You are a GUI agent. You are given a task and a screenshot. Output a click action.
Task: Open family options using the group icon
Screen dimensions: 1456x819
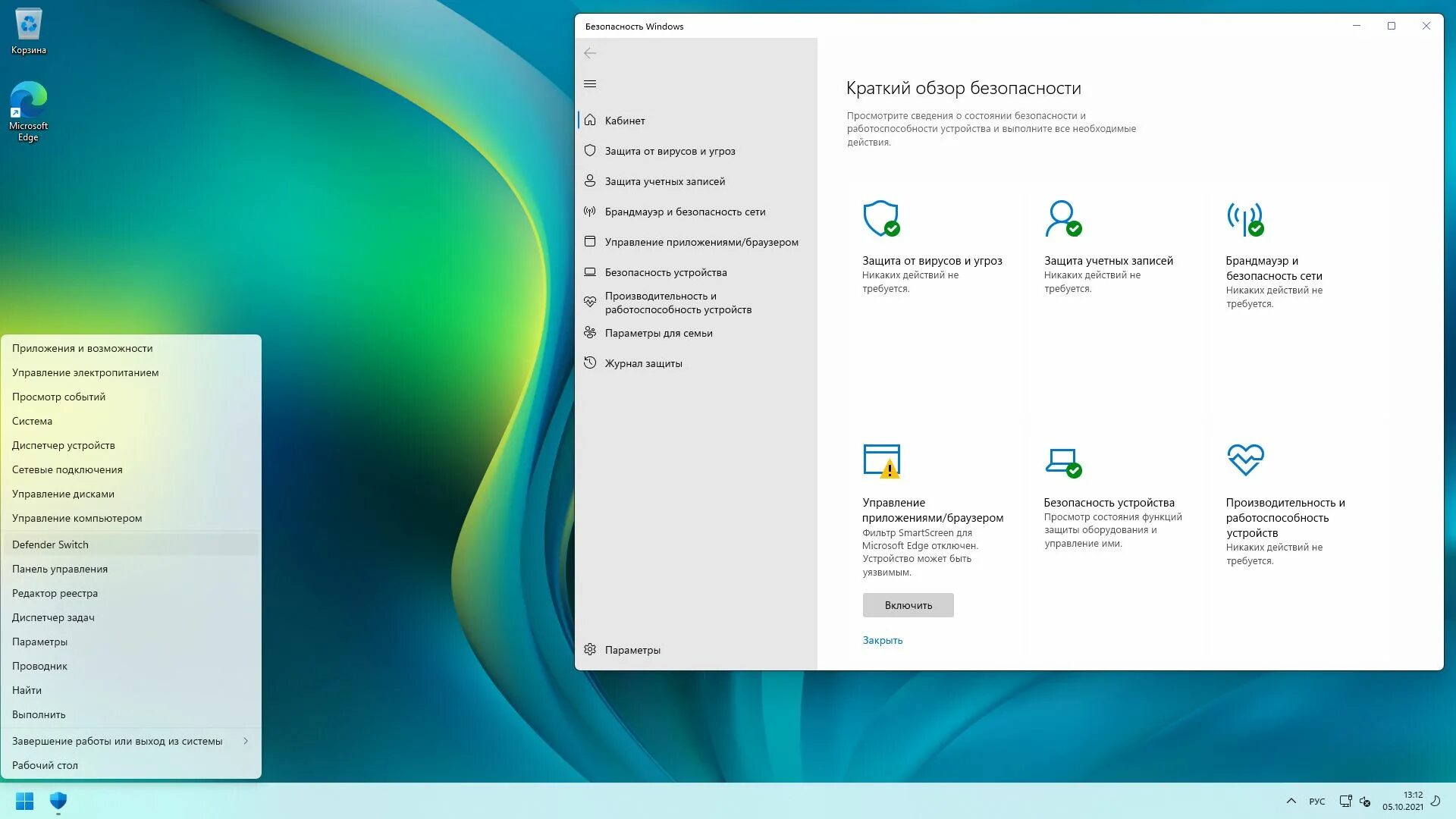tap(591, 332)
